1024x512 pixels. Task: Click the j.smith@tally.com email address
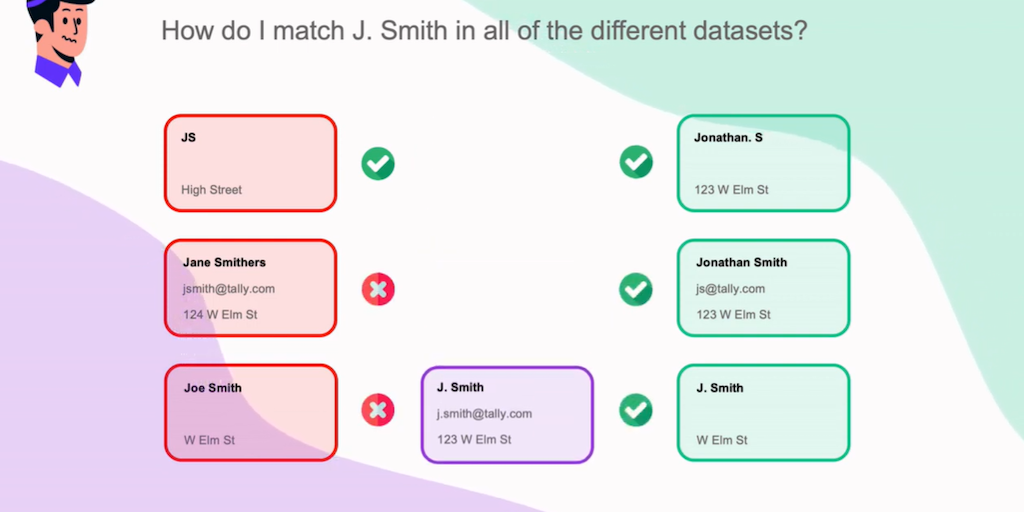pos(484,414)
